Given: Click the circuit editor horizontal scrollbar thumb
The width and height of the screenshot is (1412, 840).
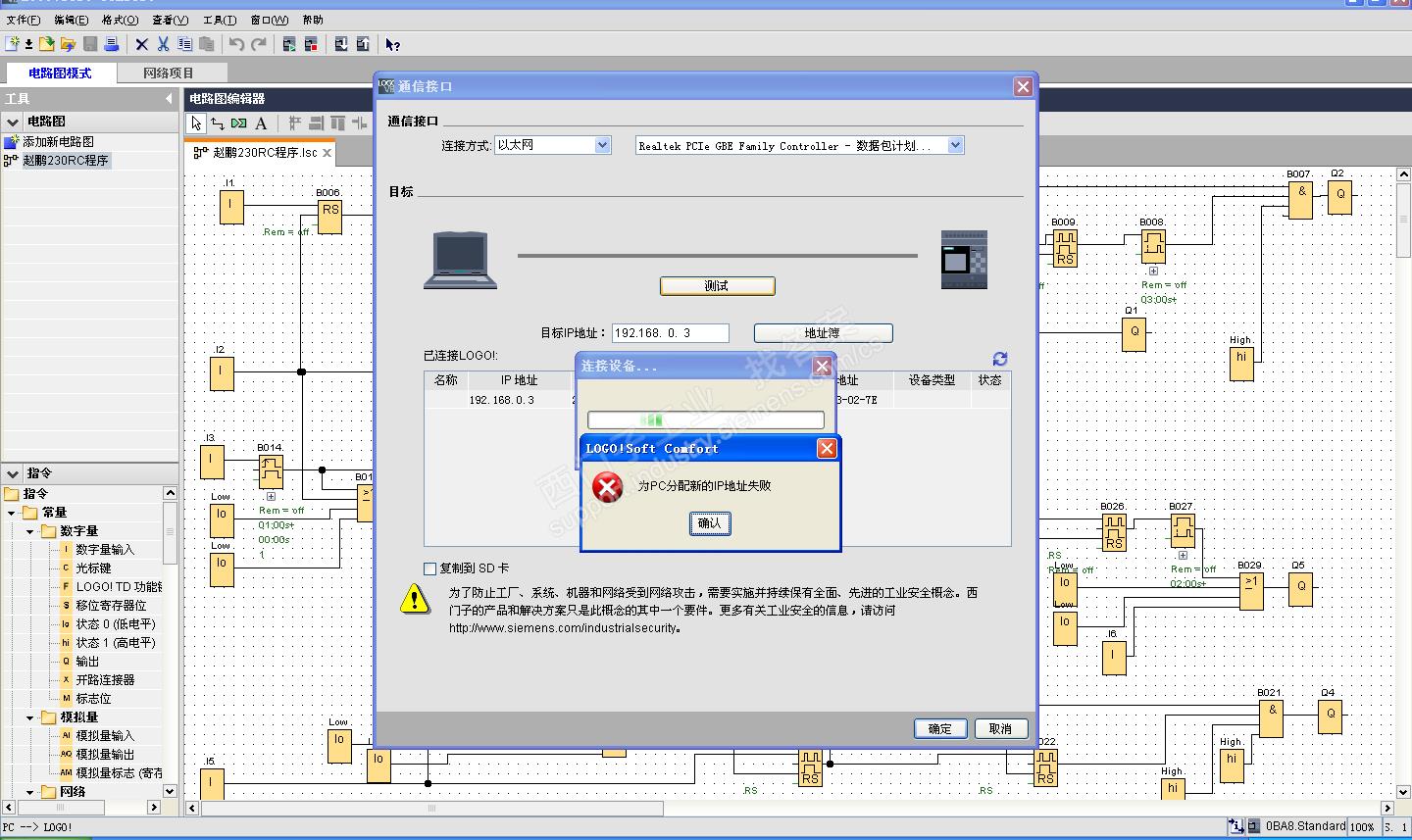Looking at the screenshot, I should [x=432, y=809].
